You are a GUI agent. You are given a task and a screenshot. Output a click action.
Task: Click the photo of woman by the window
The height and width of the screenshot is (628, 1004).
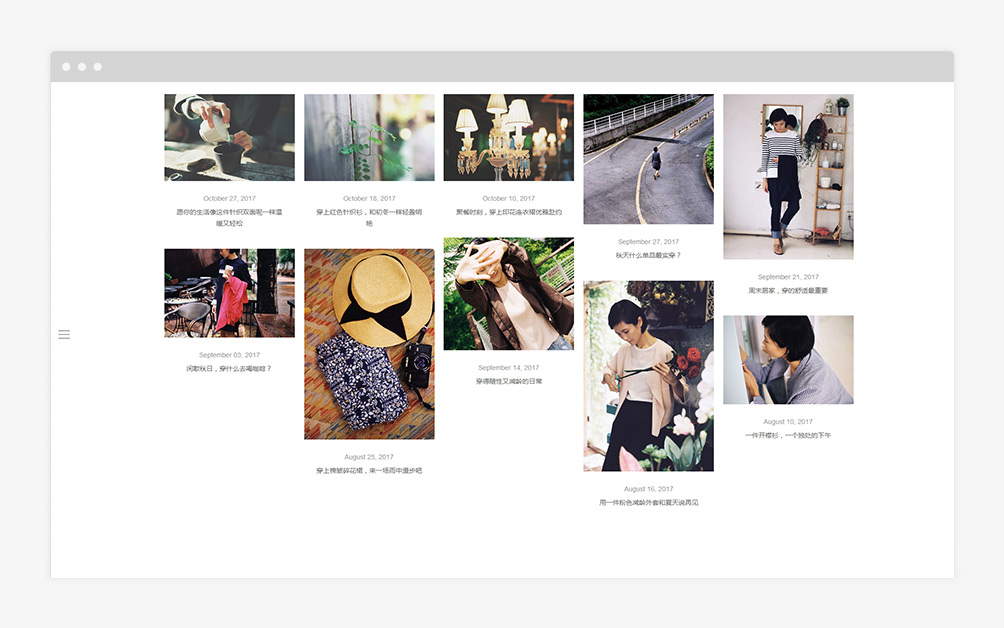[x=788, y=360]
